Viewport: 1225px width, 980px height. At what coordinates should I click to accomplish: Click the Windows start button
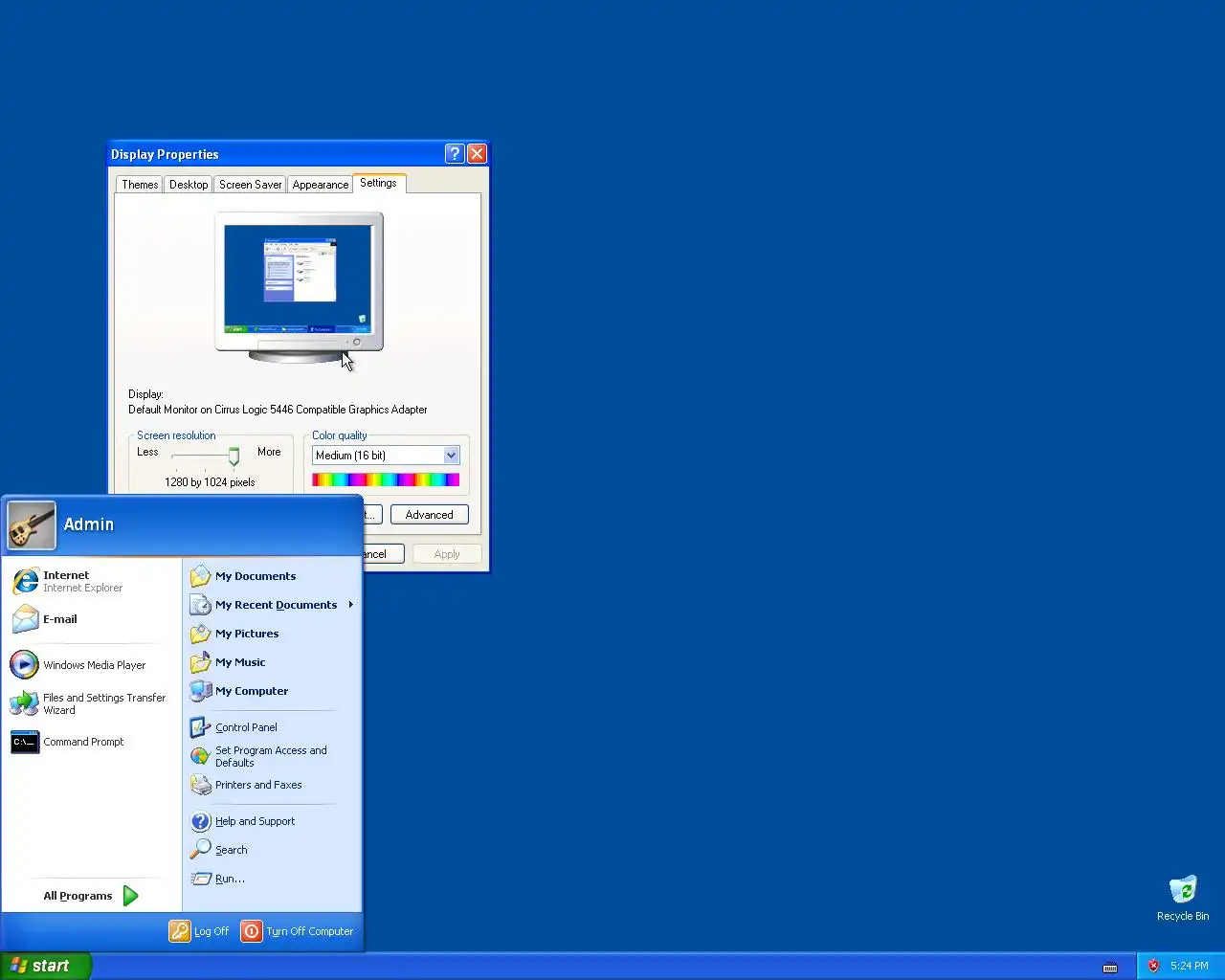click(46, 966)
